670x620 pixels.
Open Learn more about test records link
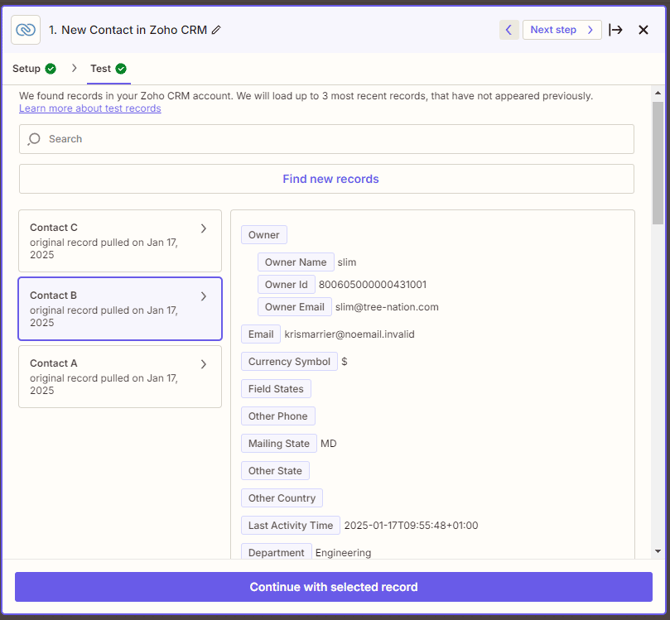90,109
